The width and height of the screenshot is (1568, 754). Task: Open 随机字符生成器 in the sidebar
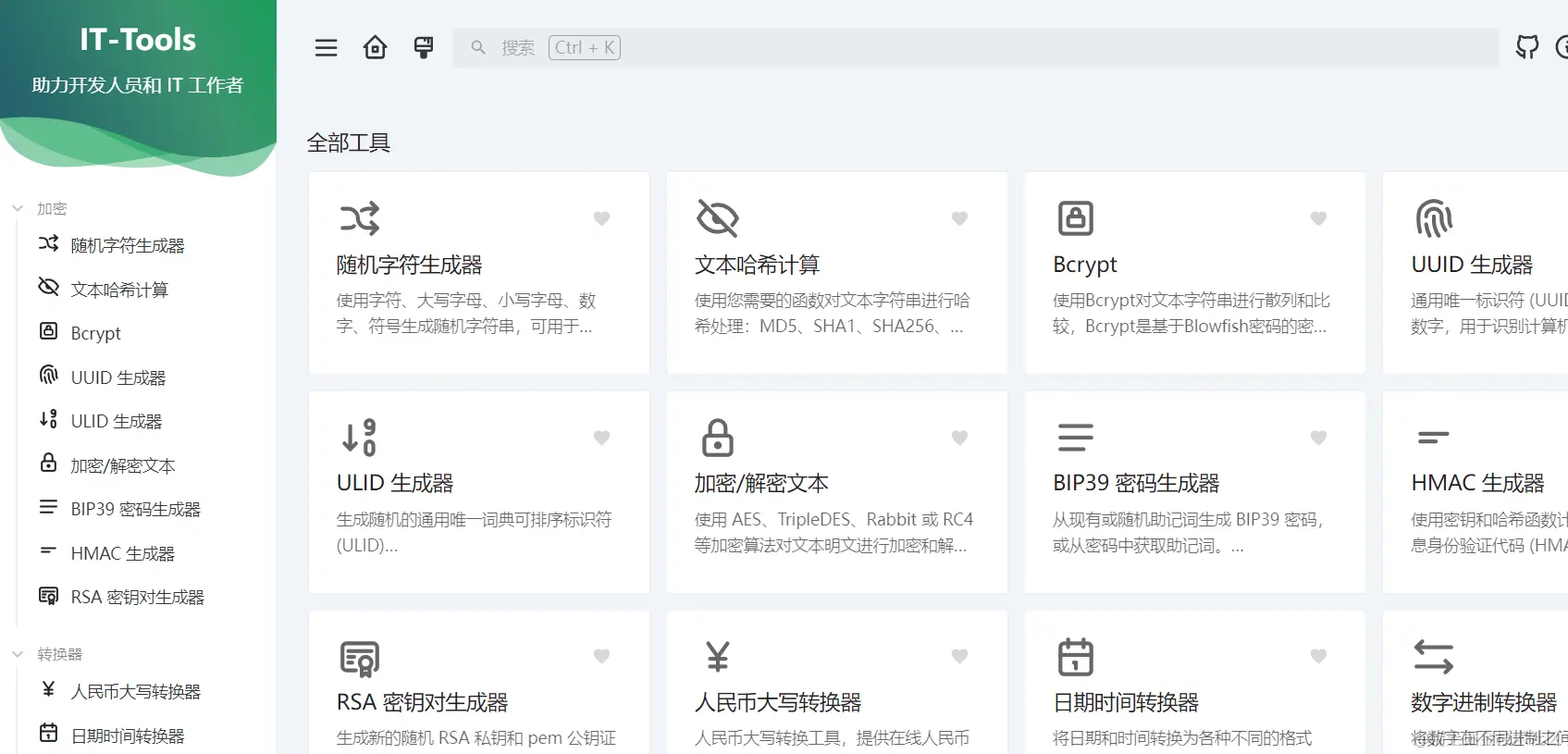point(128,245)
